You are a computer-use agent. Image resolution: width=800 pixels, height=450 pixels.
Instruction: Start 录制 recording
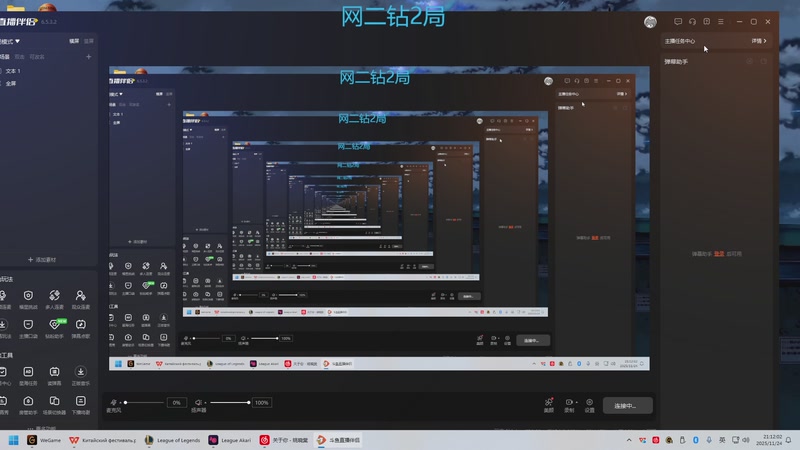(568, 405)
